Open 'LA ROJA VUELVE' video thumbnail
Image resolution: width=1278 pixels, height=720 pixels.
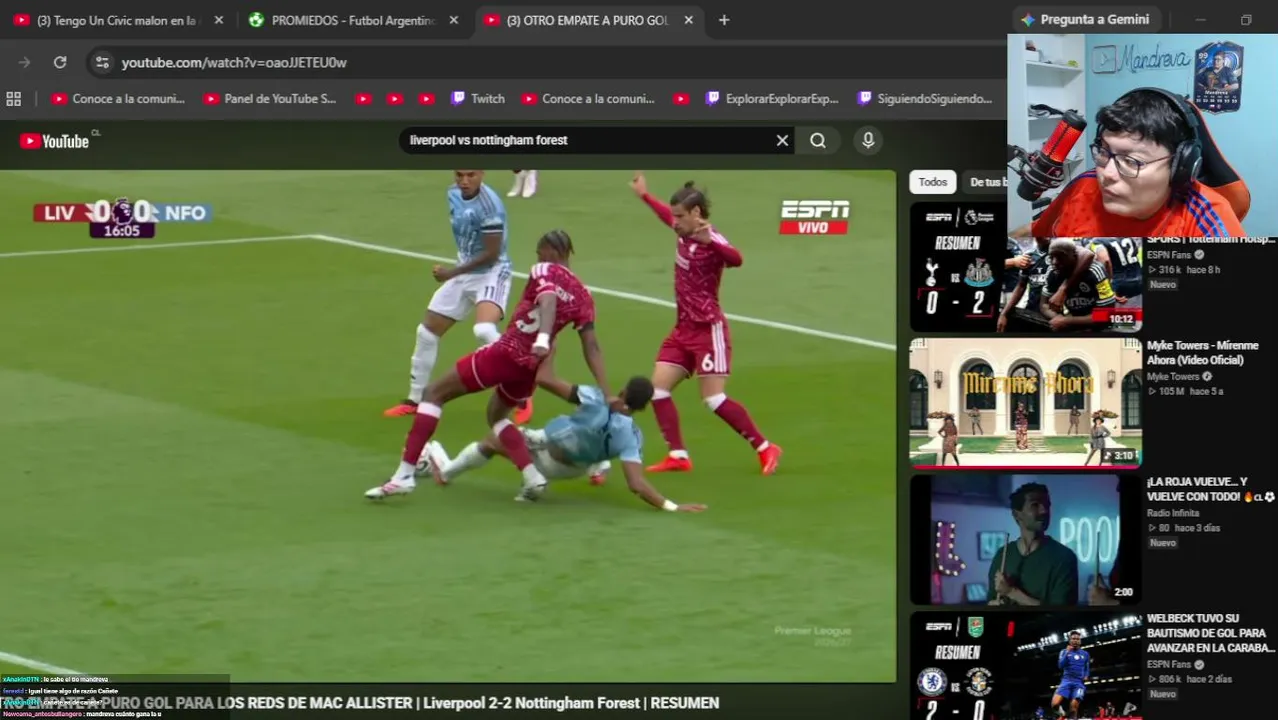point(1025,539)
